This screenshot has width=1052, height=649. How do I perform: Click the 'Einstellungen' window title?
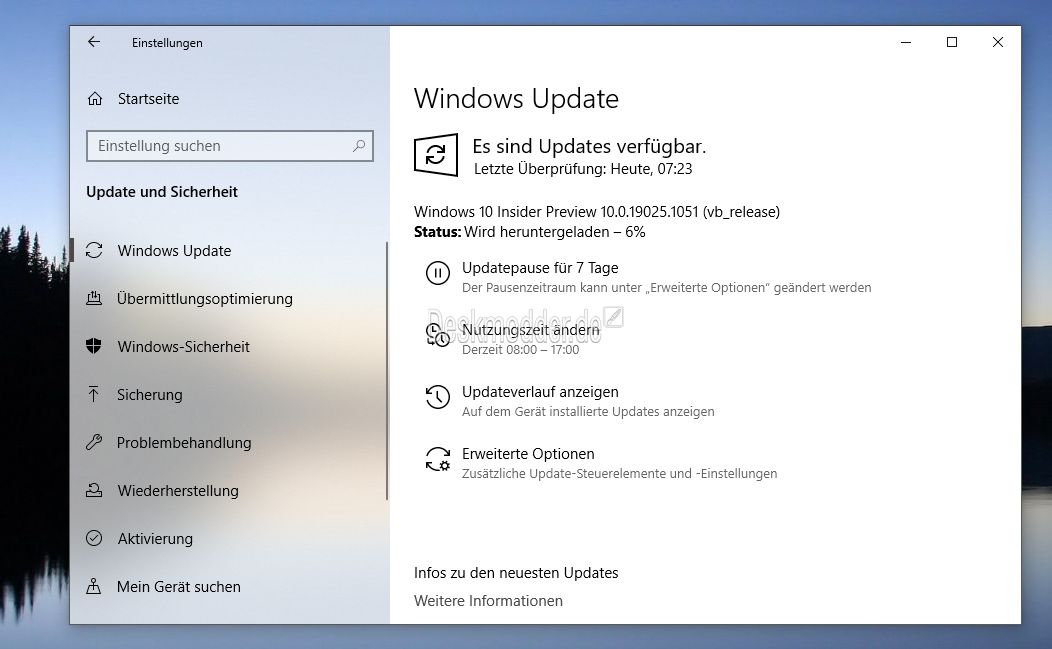coord(167,43)
